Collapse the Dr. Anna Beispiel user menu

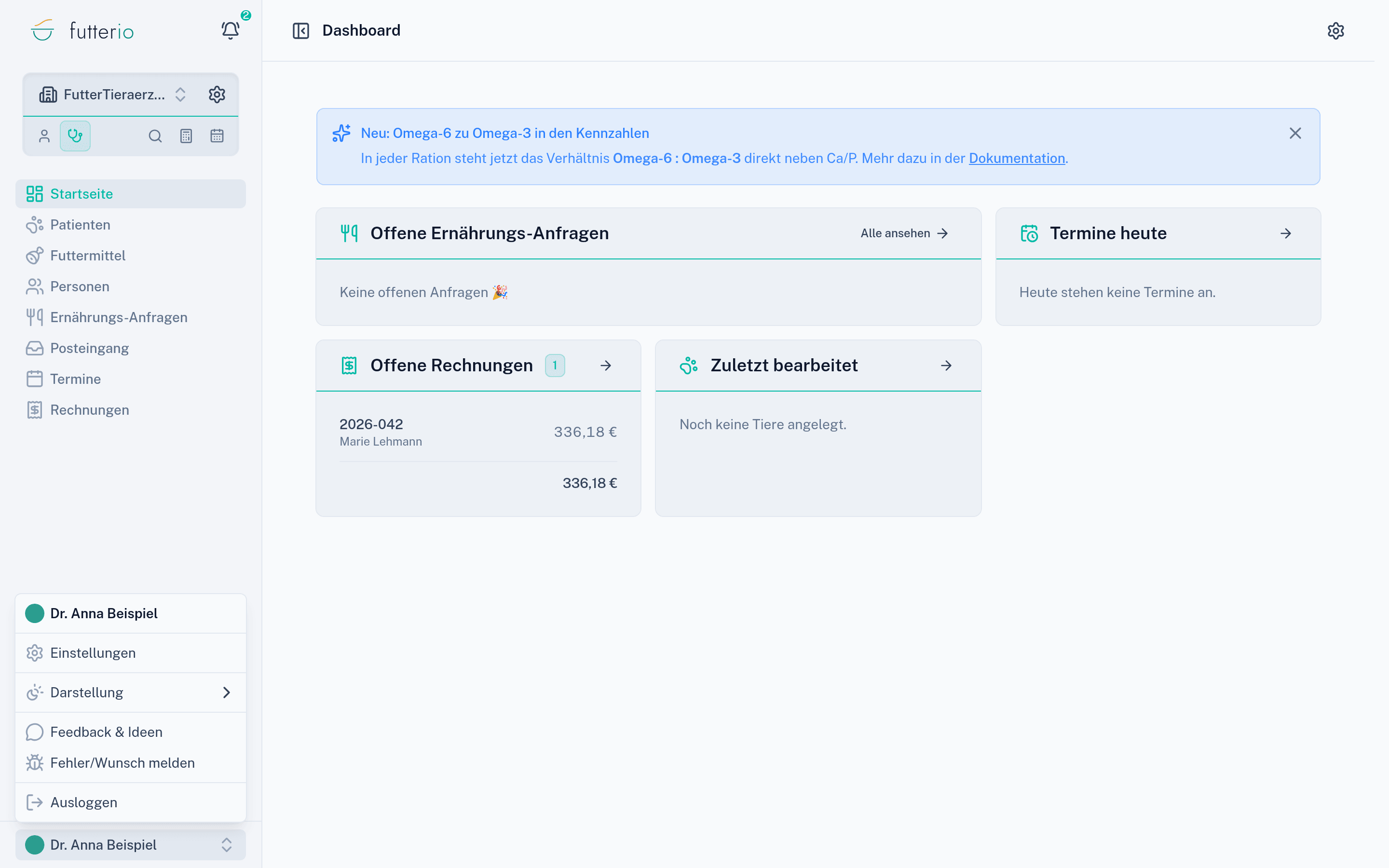(131, 844)
